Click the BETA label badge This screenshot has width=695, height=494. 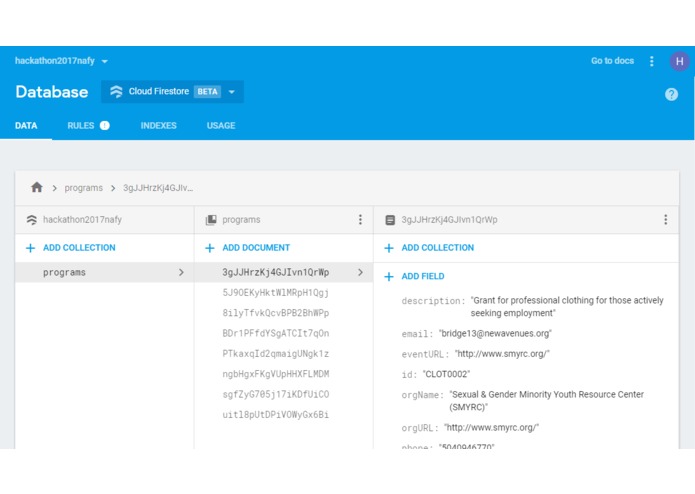(x=207, y=92)
